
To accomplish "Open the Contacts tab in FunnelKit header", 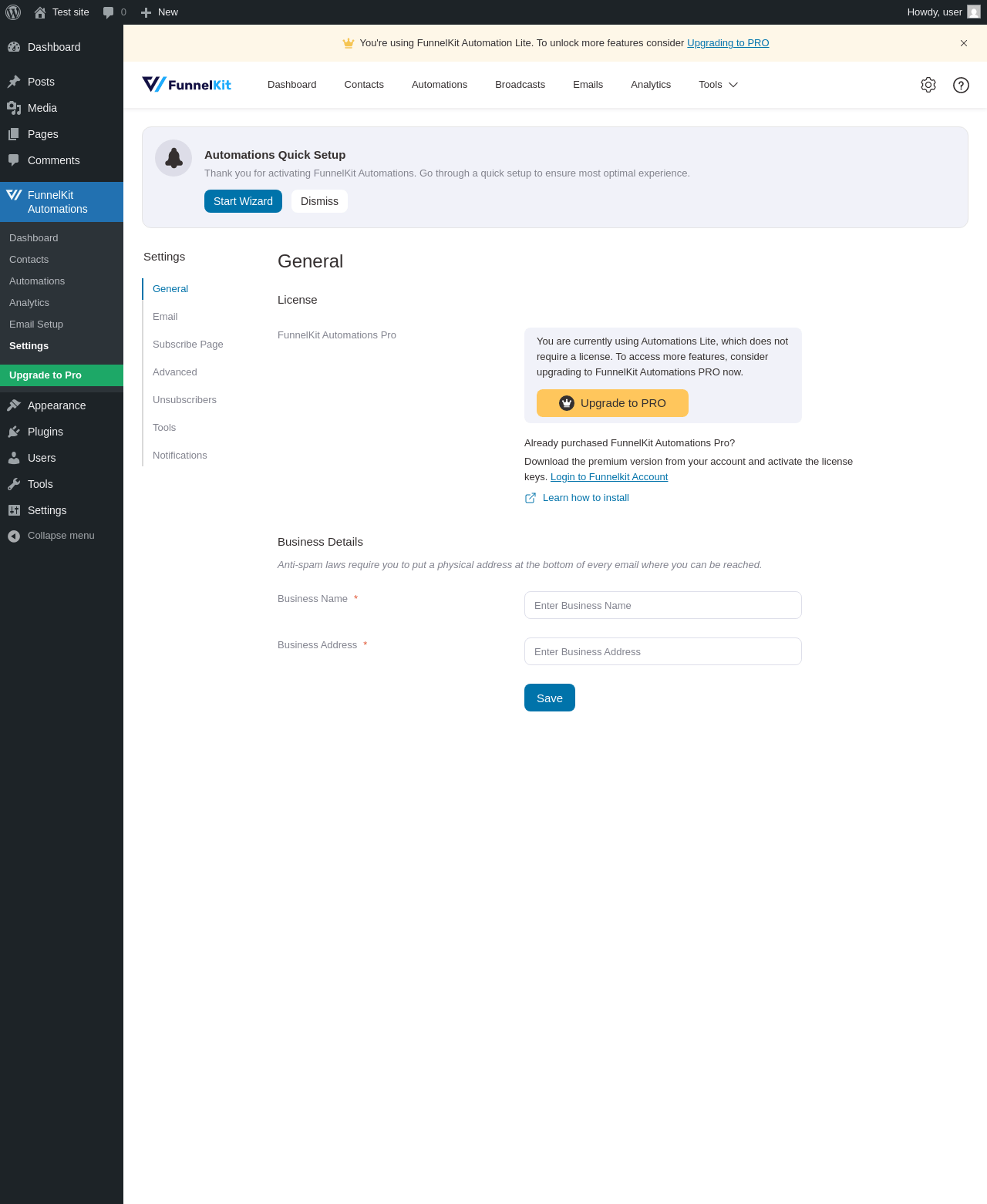I will 364,85.
